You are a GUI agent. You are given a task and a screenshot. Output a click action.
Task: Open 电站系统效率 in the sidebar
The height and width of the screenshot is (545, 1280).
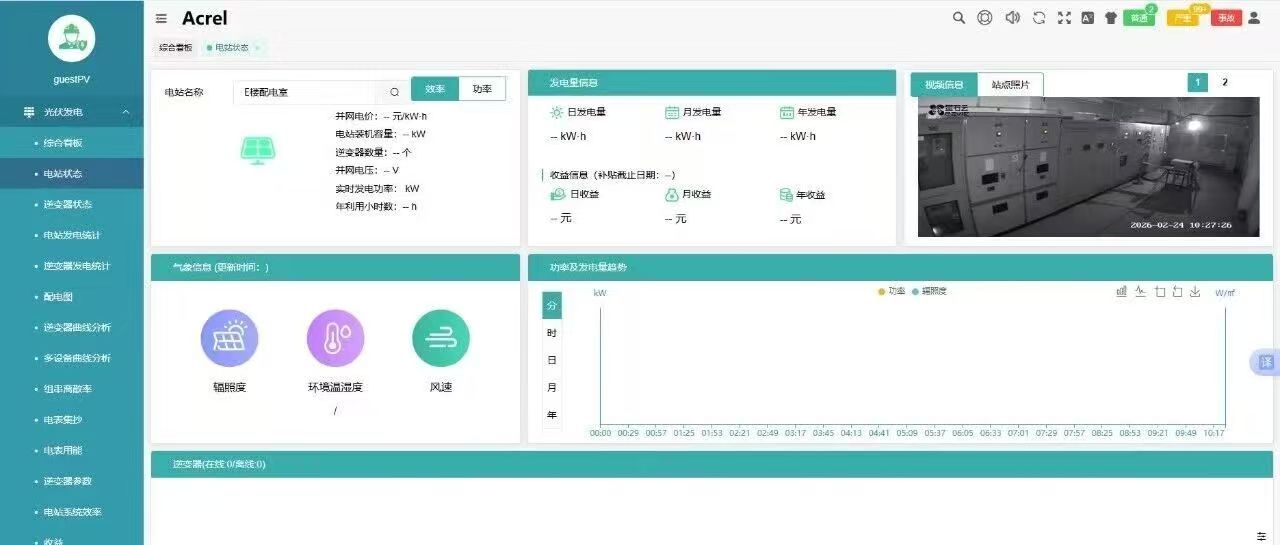(x=72, y=512)
